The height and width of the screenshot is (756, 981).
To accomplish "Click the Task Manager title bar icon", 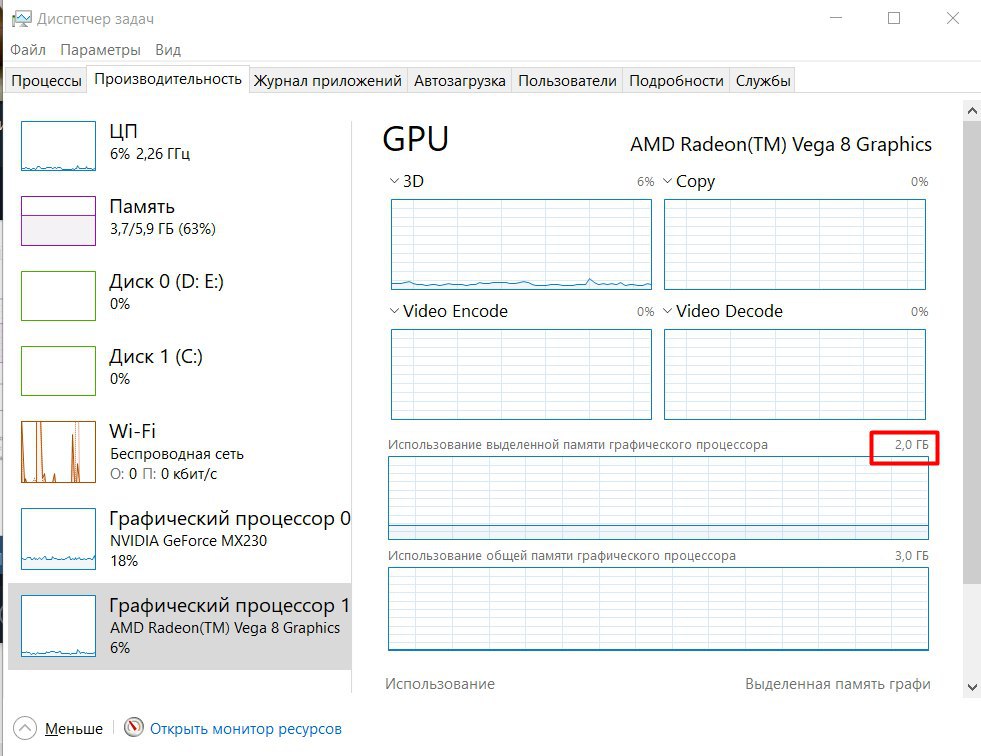I will click(x=21, y=19).
